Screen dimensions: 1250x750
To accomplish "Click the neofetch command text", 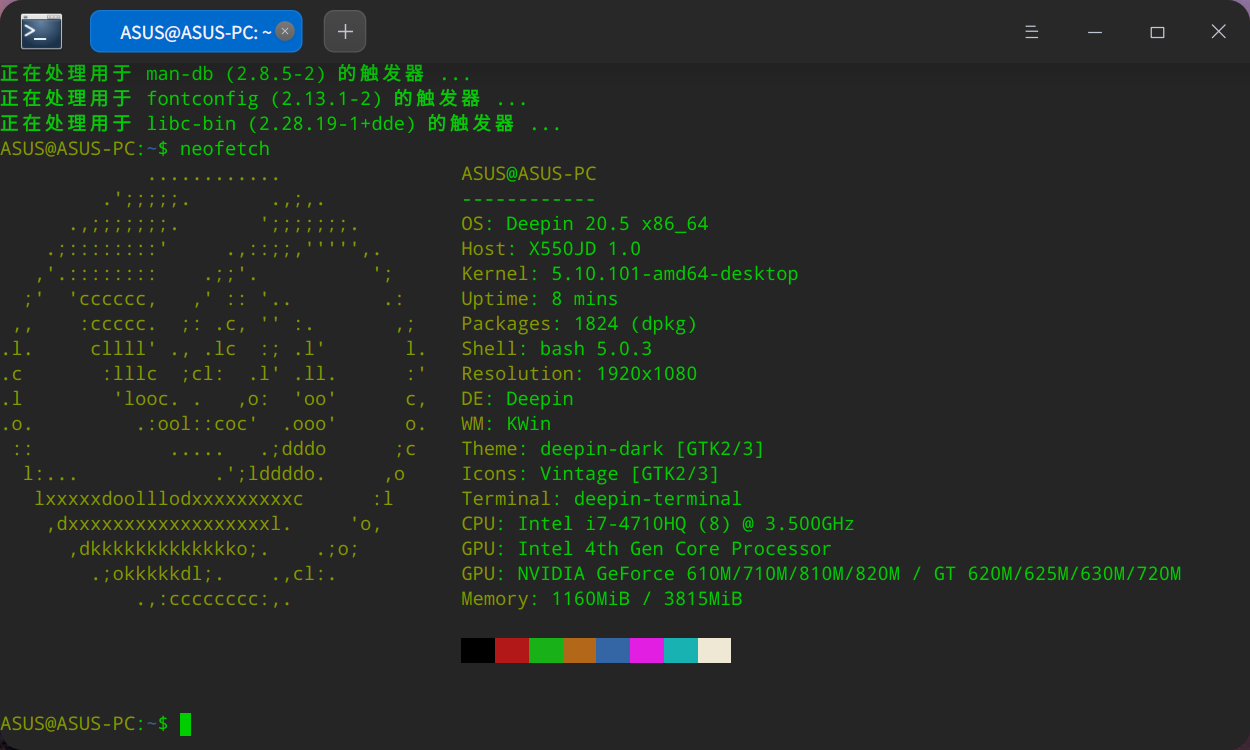I will 225,148.
